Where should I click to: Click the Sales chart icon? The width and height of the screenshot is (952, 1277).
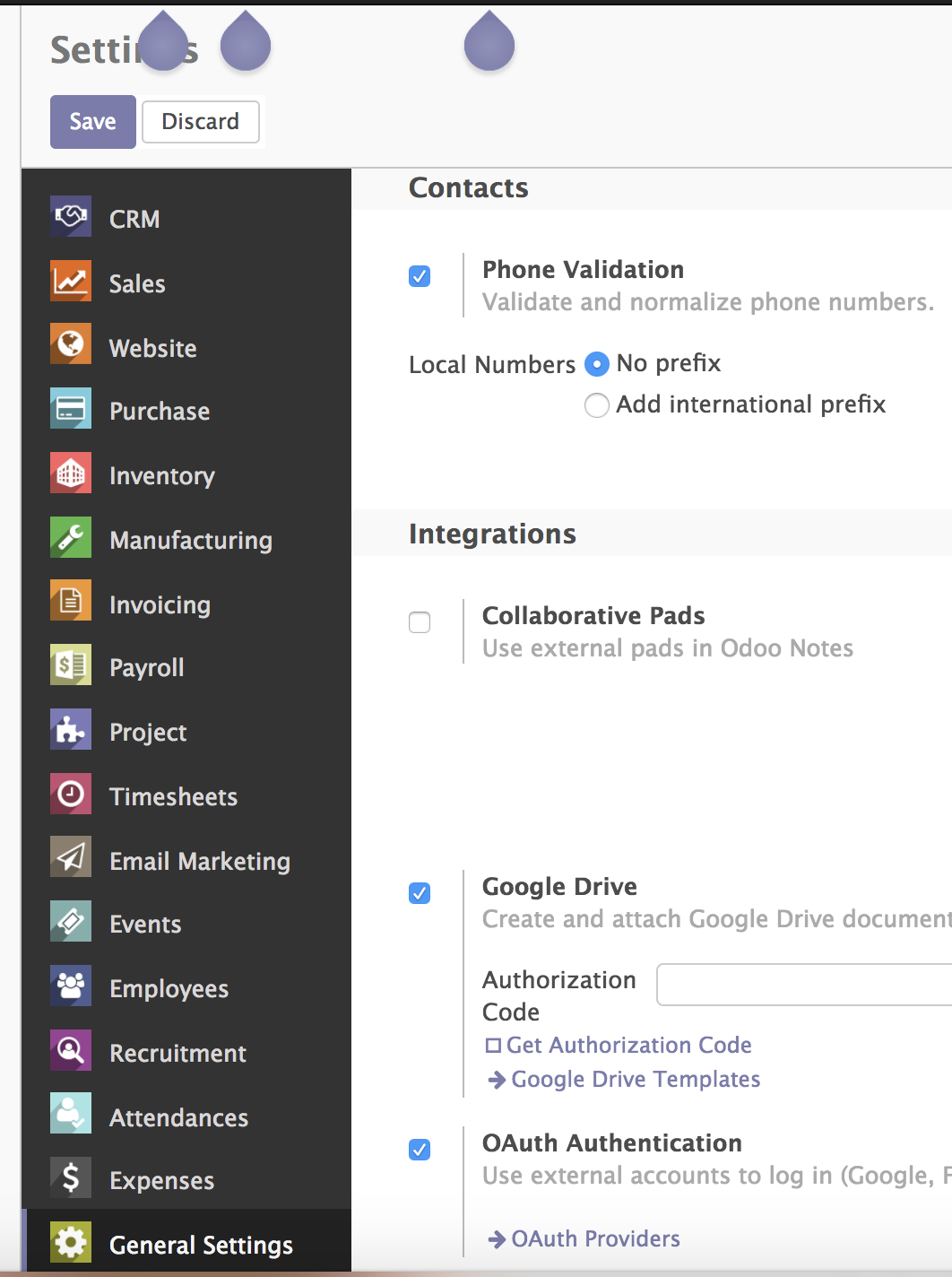(71, 281)
